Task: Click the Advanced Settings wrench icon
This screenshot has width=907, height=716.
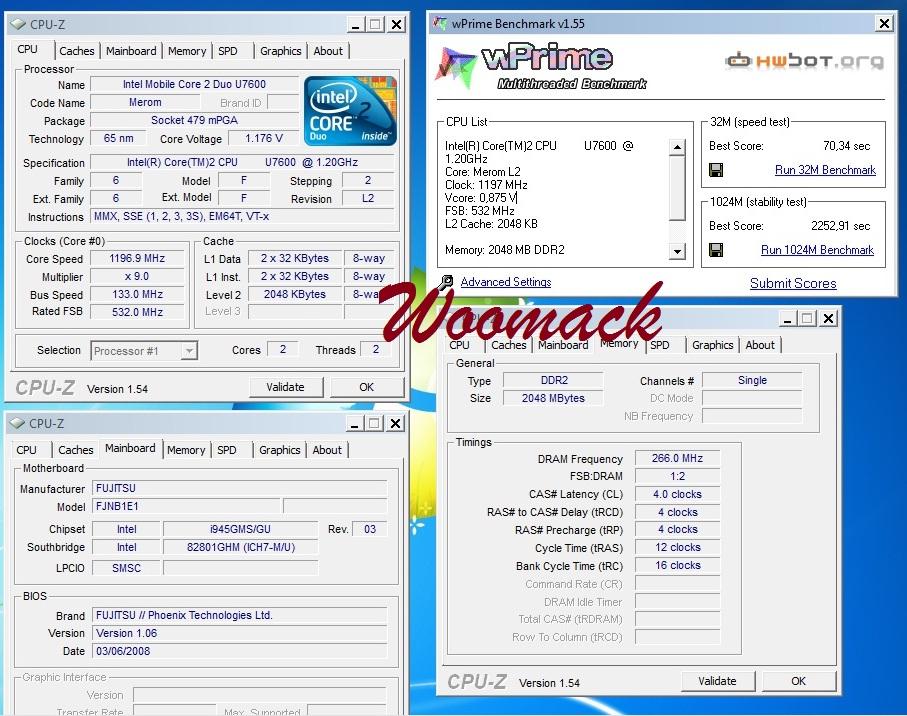Action: (446, 282)
